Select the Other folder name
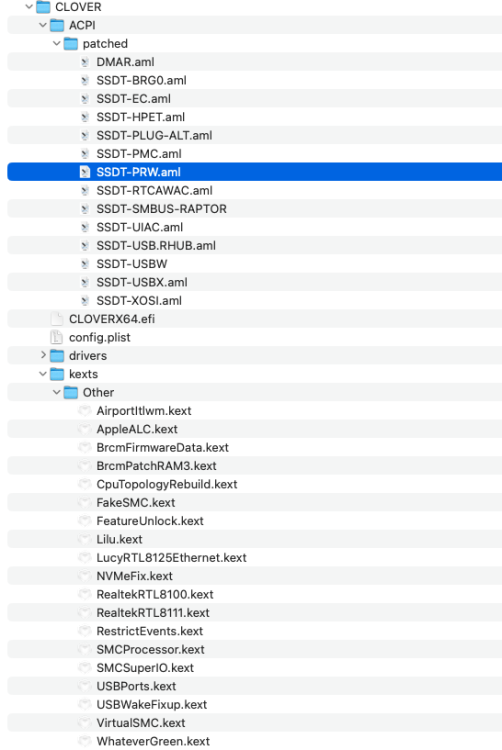Screen dimensions: 502x750 [98, 392]
